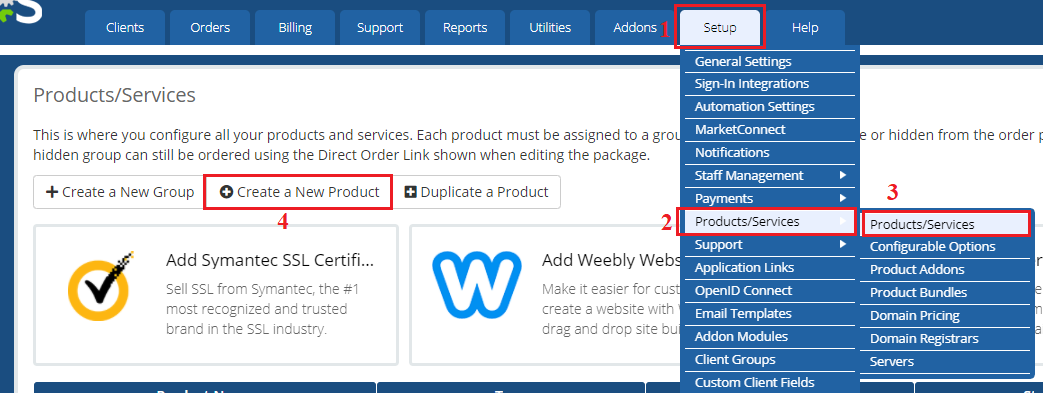This screenshot has width=1043, height=393.
Task: Choose Sign-In Integrations menu item
Action: [770, 84]
